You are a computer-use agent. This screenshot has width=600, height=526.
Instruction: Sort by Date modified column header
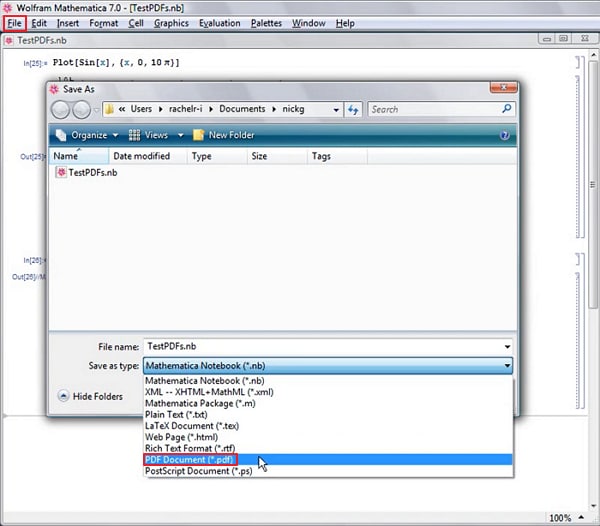[148, 156]
